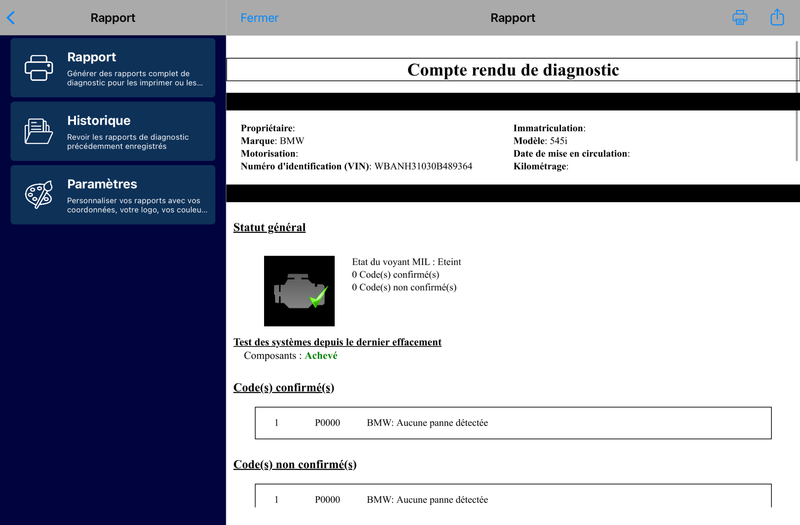Screen dimensions: 800x525
Task: Close the report with Fermer
Action: 259,18
